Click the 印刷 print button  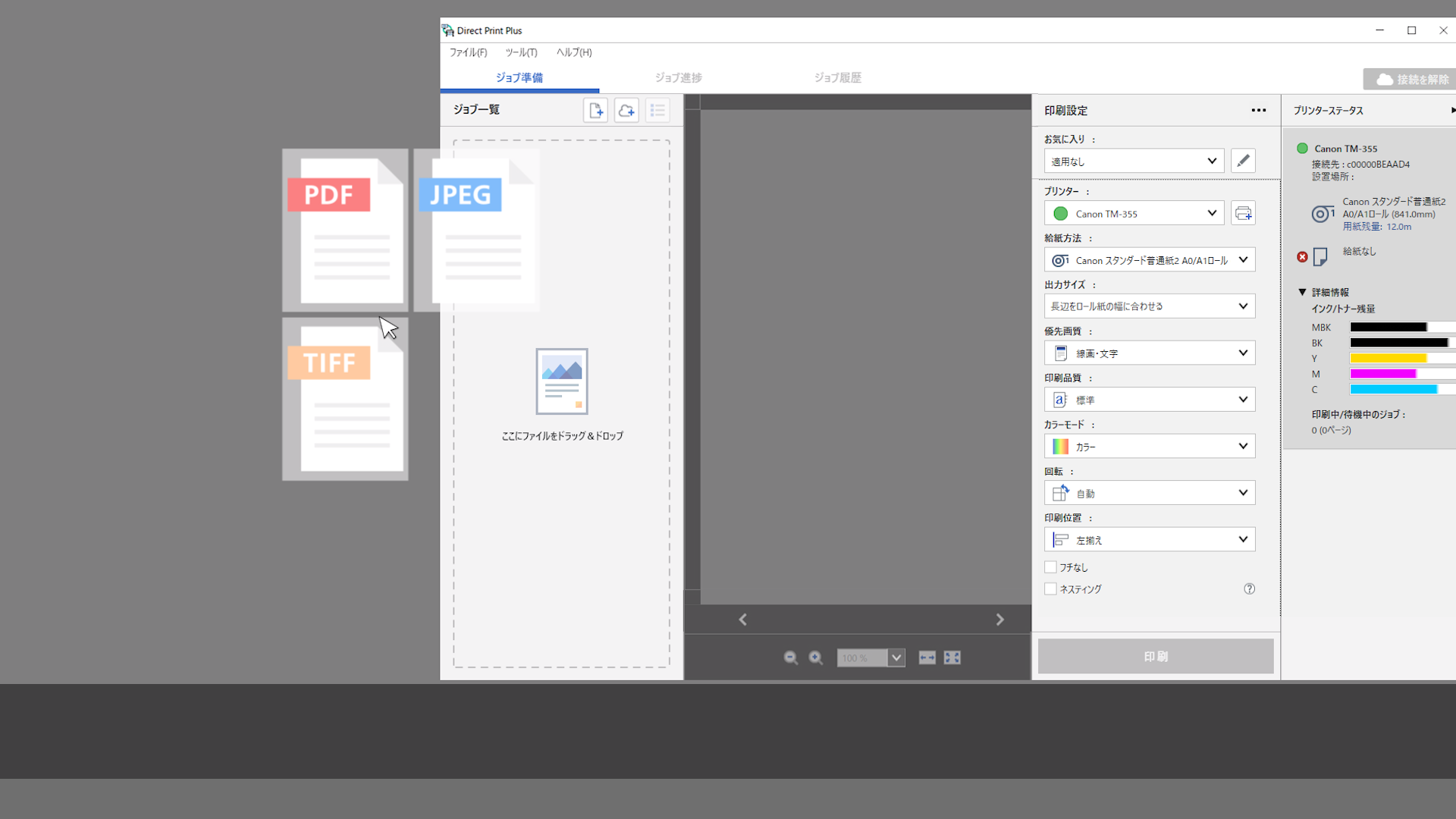tap(1155, 657)
